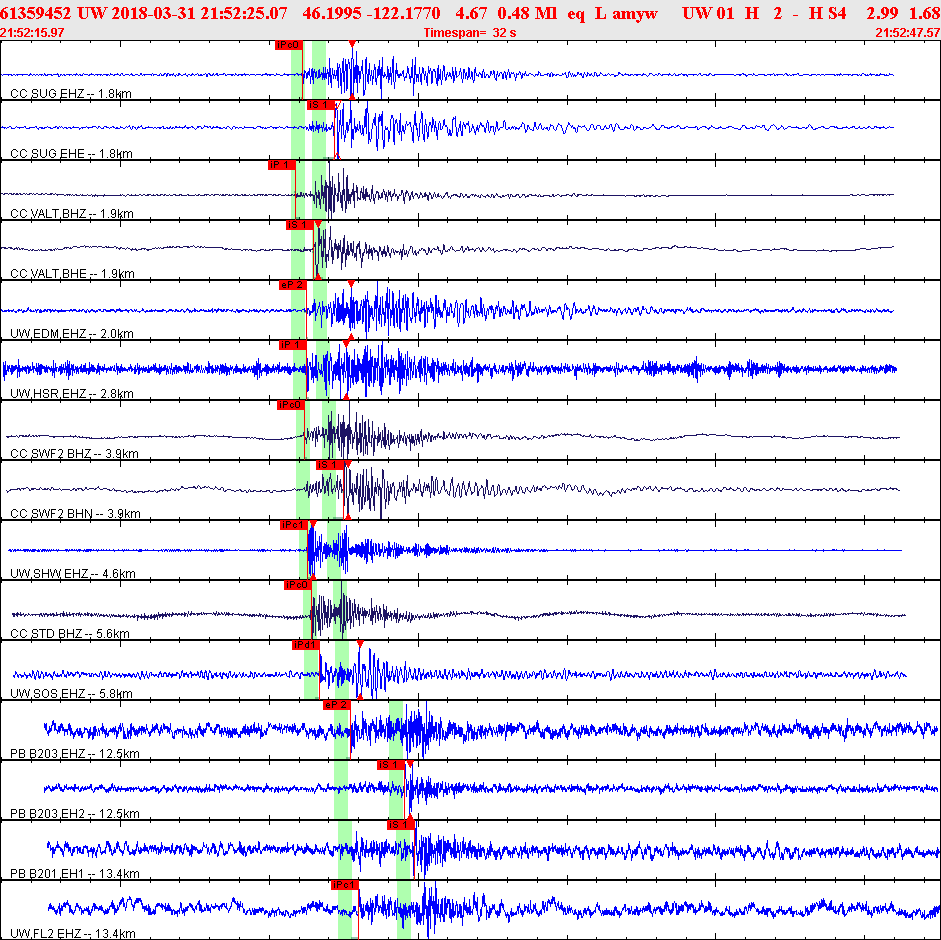This screenshot has height=940, width=941.
Task: Click the analyst name 'amyw' in header
Action: pos(635,13)
